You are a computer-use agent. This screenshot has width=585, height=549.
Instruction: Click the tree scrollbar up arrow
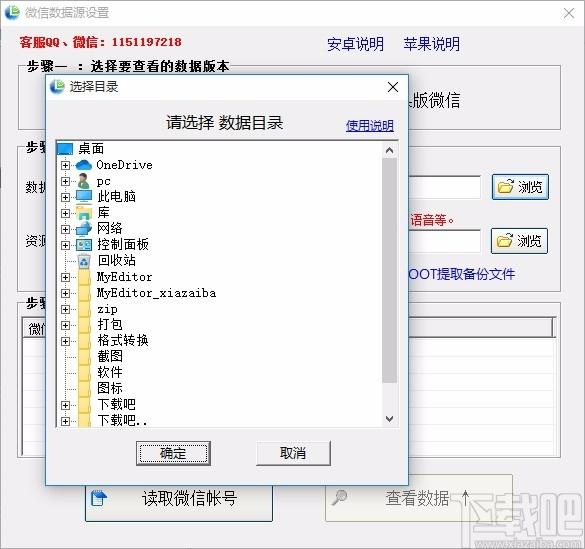pos(390,150)
